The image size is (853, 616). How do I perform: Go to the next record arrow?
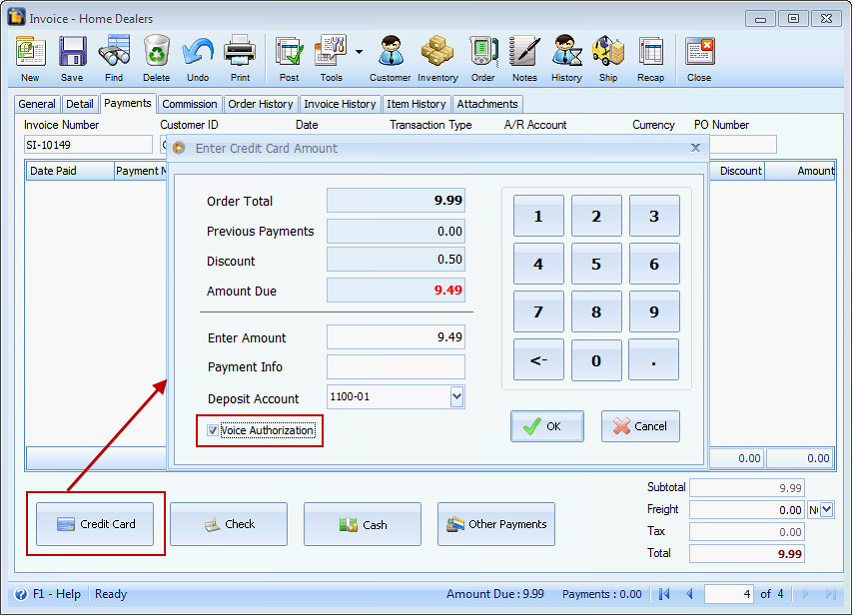point(806,594)
